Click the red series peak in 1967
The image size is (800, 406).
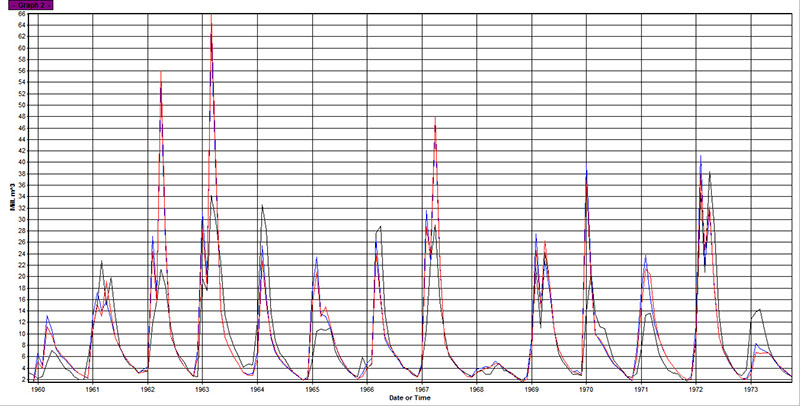[x=435, y=118]
